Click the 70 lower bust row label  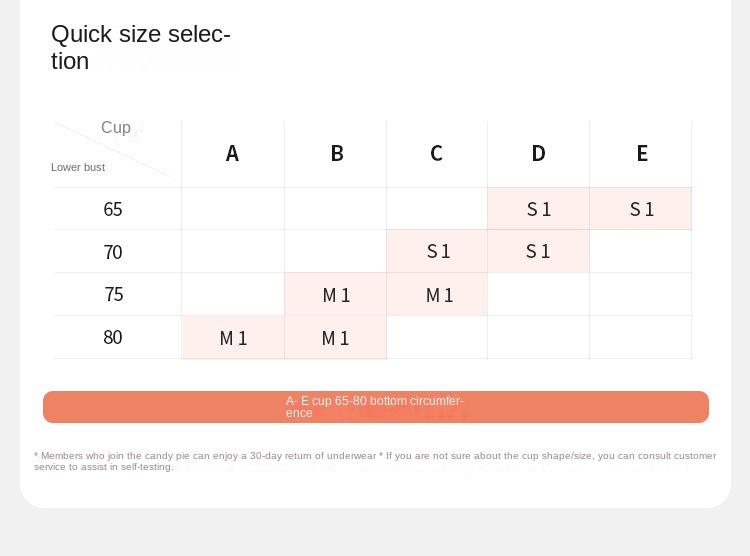pyautogui.click(x=113, y=252)
